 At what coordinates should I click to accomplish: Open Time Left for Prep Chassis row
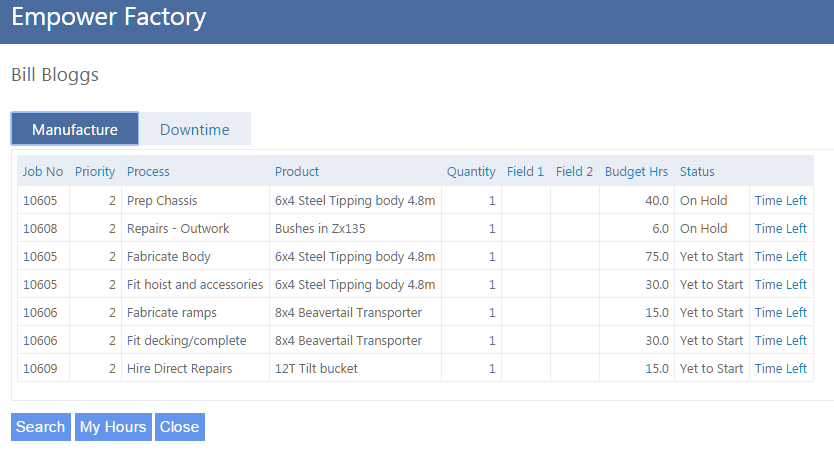tap(780, 201)
